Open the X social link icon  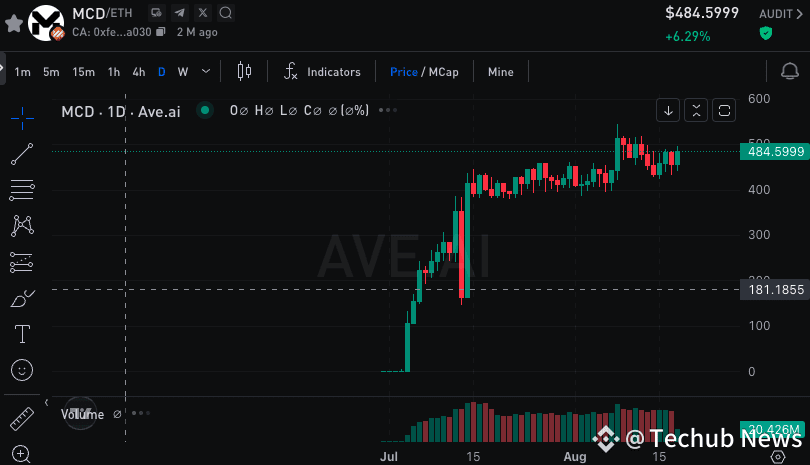[203, 12]
